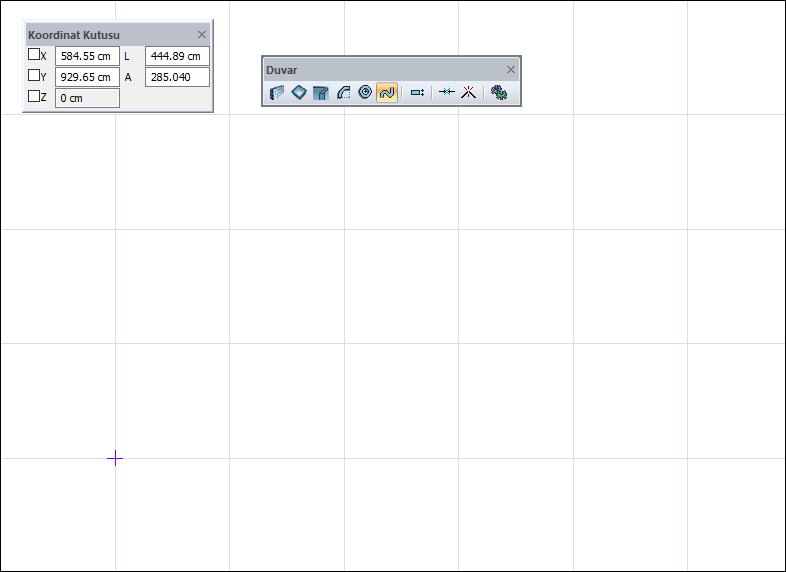Select the wall join arrows icon
This screenshot has width=786, height=572.
pyautogui.click(x=446, y=93)
